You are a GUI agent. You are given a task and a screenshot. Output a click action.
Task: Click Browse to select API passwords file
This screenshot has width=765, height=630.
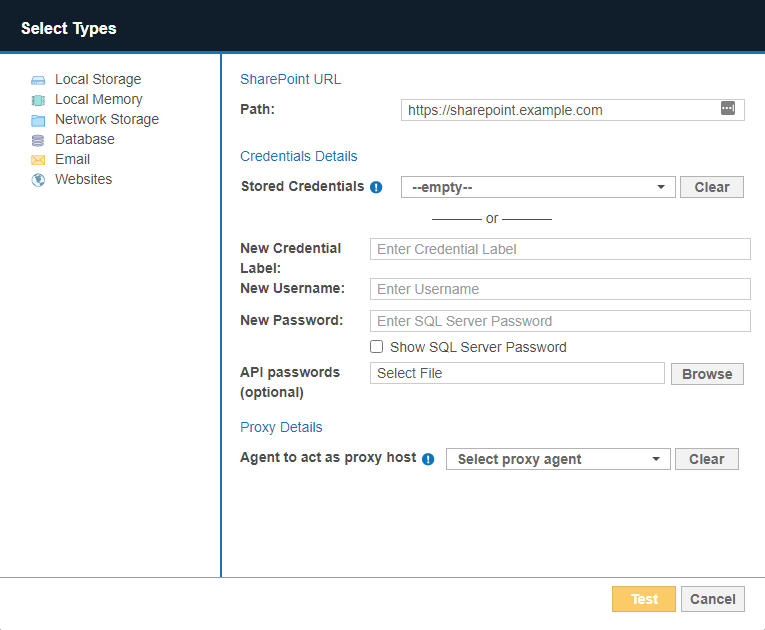pyautogui.click(x=707, y=374)
